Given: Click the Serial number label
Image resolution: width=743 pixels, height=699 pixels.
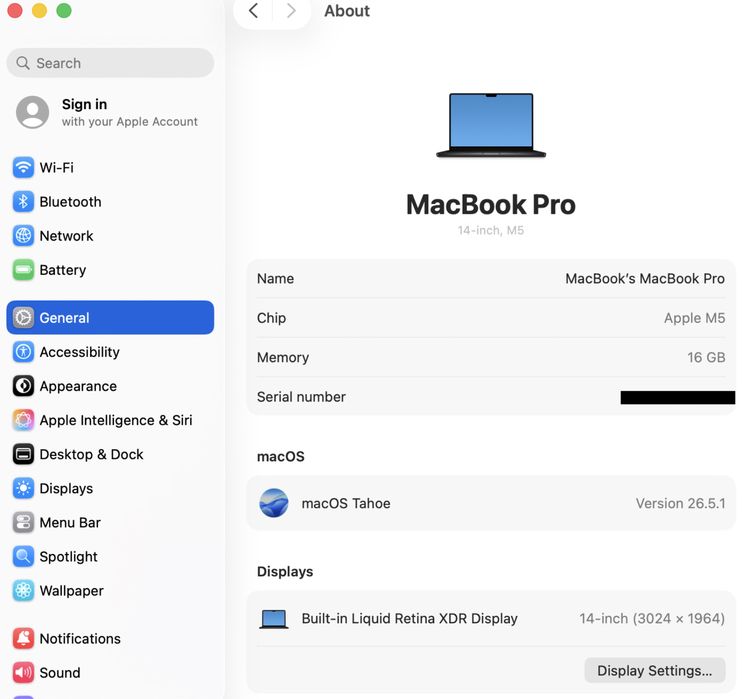Looking at the screenshot, I should [301, 396].
